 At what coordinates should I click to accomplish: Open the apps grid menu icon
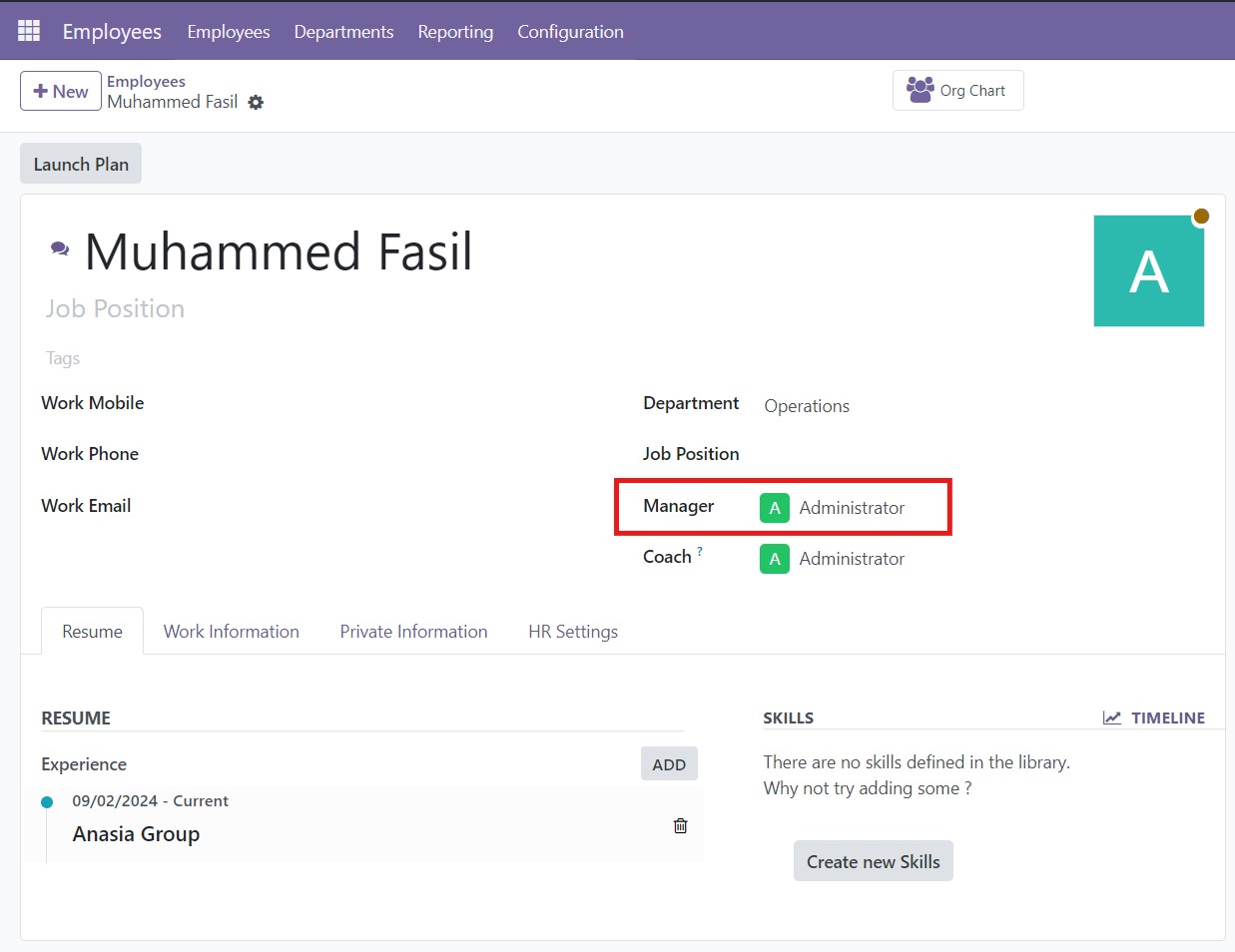coord(29,31)
